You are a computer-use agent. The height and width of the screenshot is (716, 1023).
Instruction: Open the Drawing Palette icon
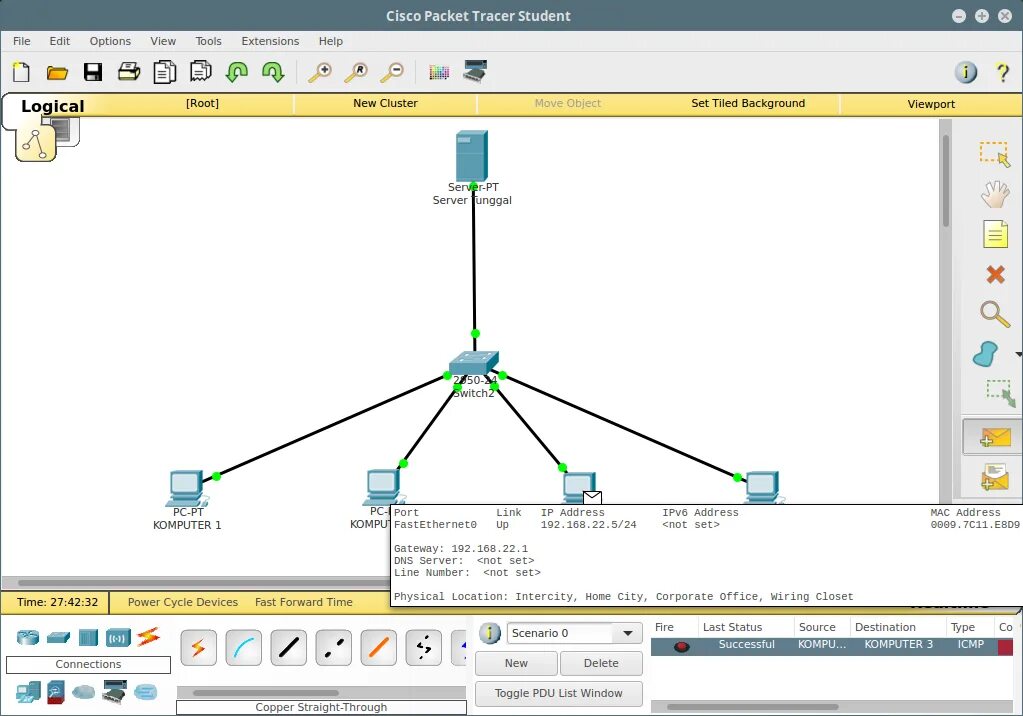(439, 72)
